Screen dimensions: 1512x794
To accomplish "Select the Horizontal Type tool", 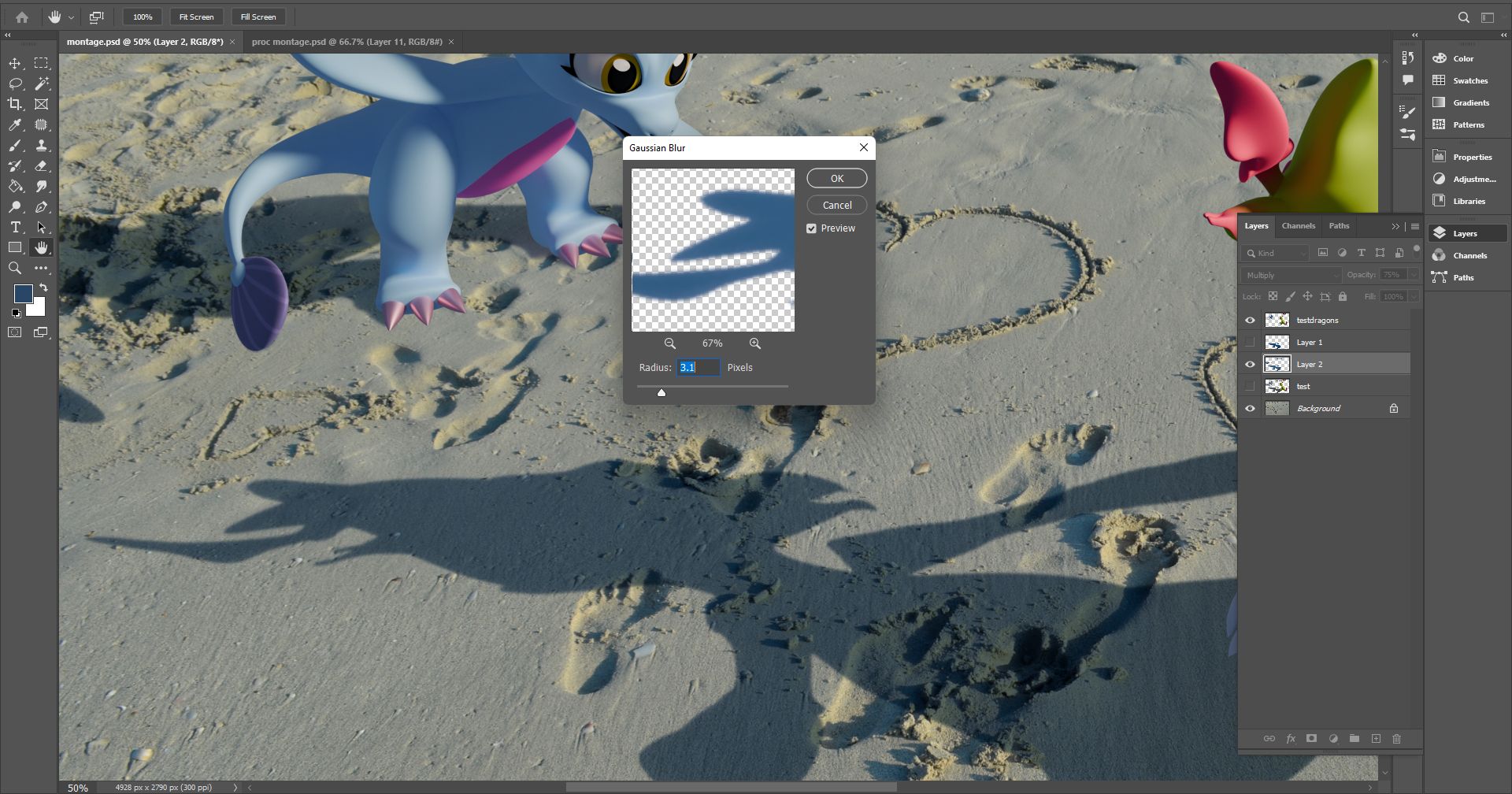I will 15,228.
